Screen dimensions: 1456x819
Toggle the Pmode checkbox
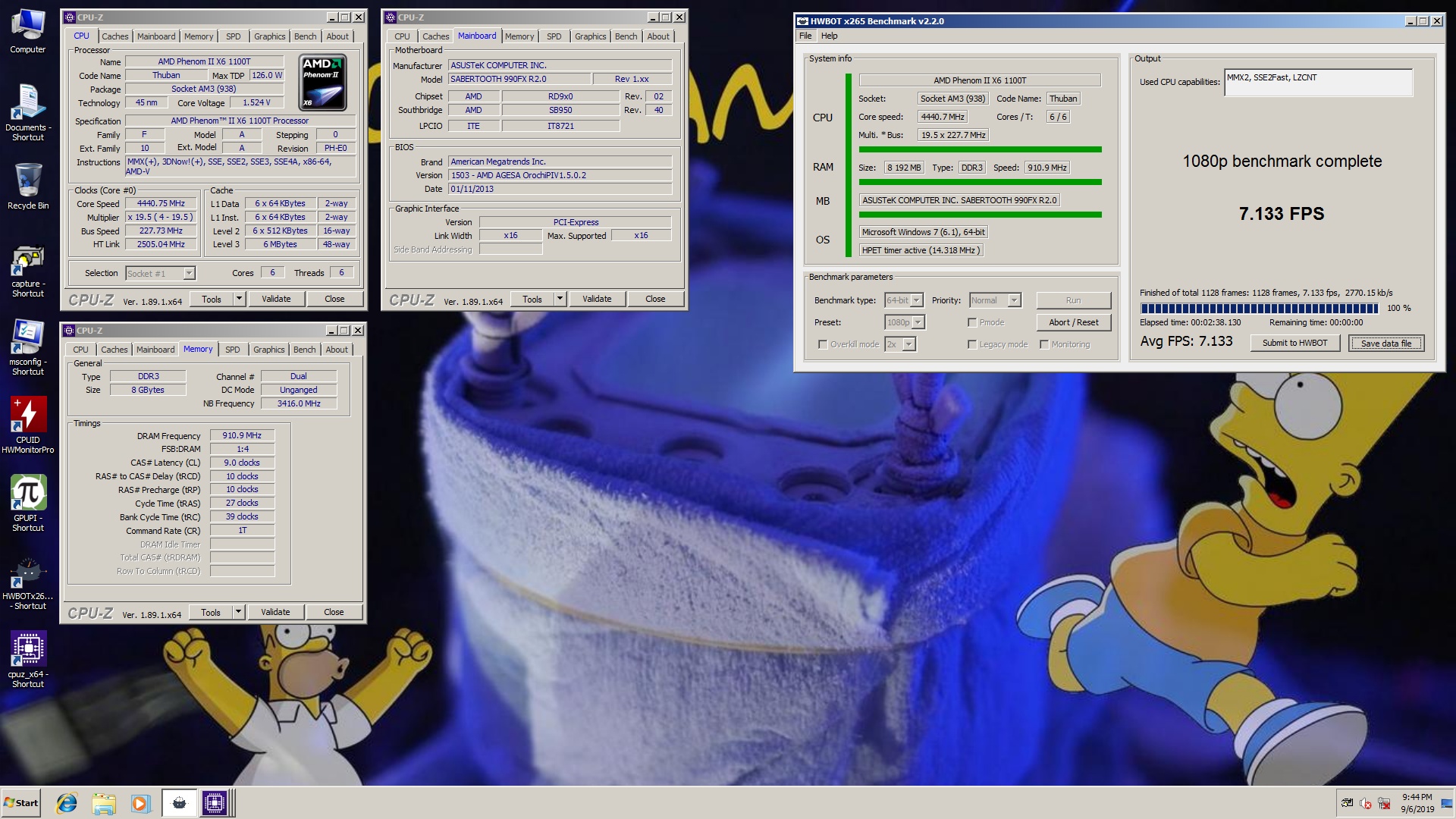click(x=972, y=322)
